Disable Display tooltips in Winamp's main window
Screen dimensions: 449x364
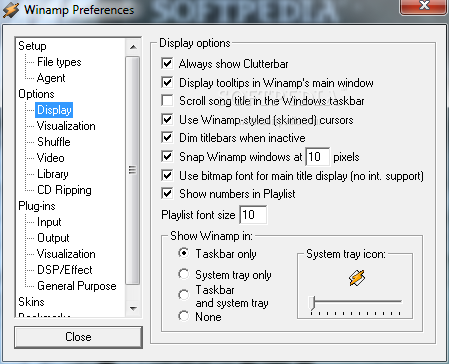tap(167, 82)
